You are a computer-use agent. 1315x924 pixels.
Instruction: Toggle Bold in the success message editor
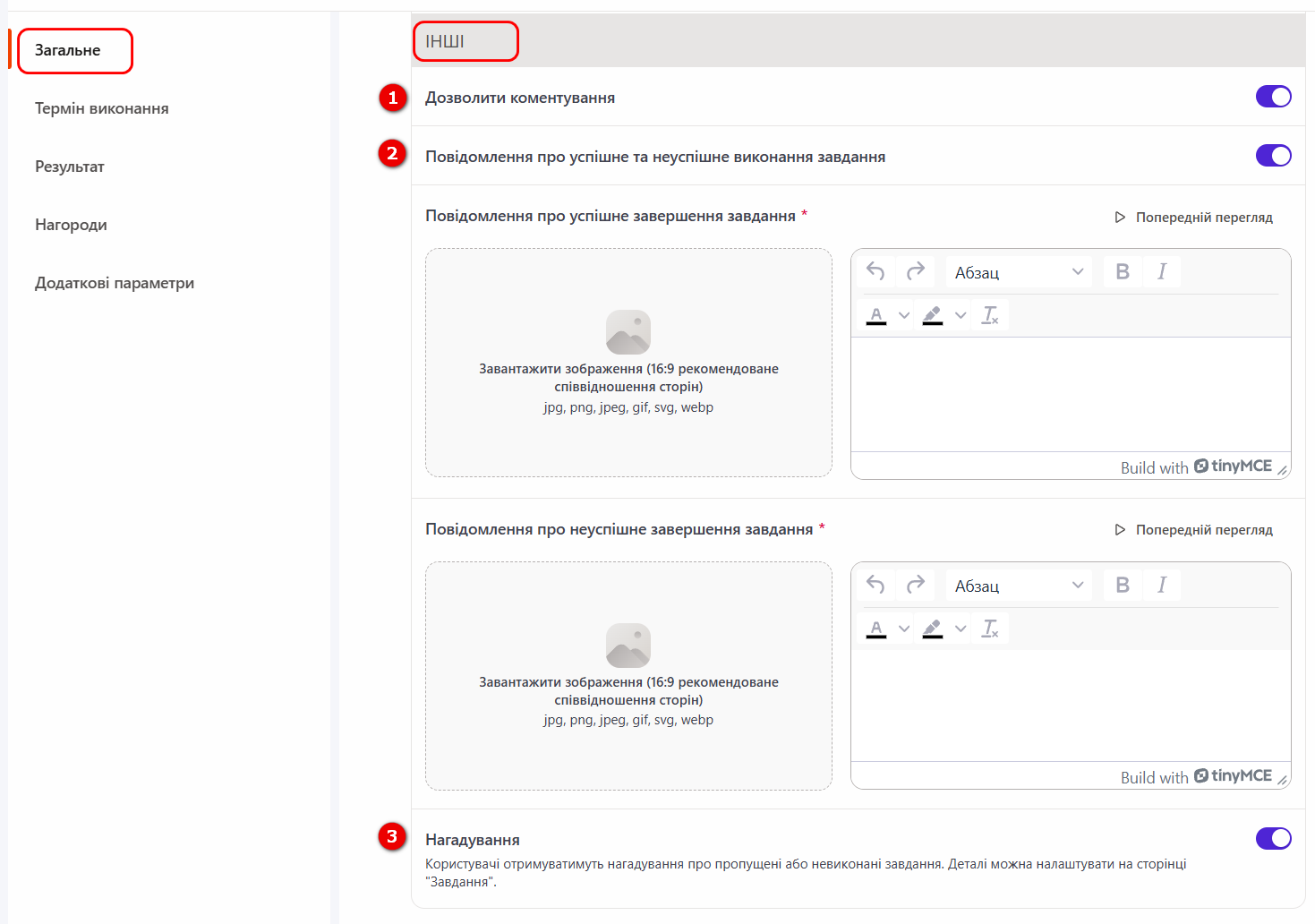click(1123, 271)
